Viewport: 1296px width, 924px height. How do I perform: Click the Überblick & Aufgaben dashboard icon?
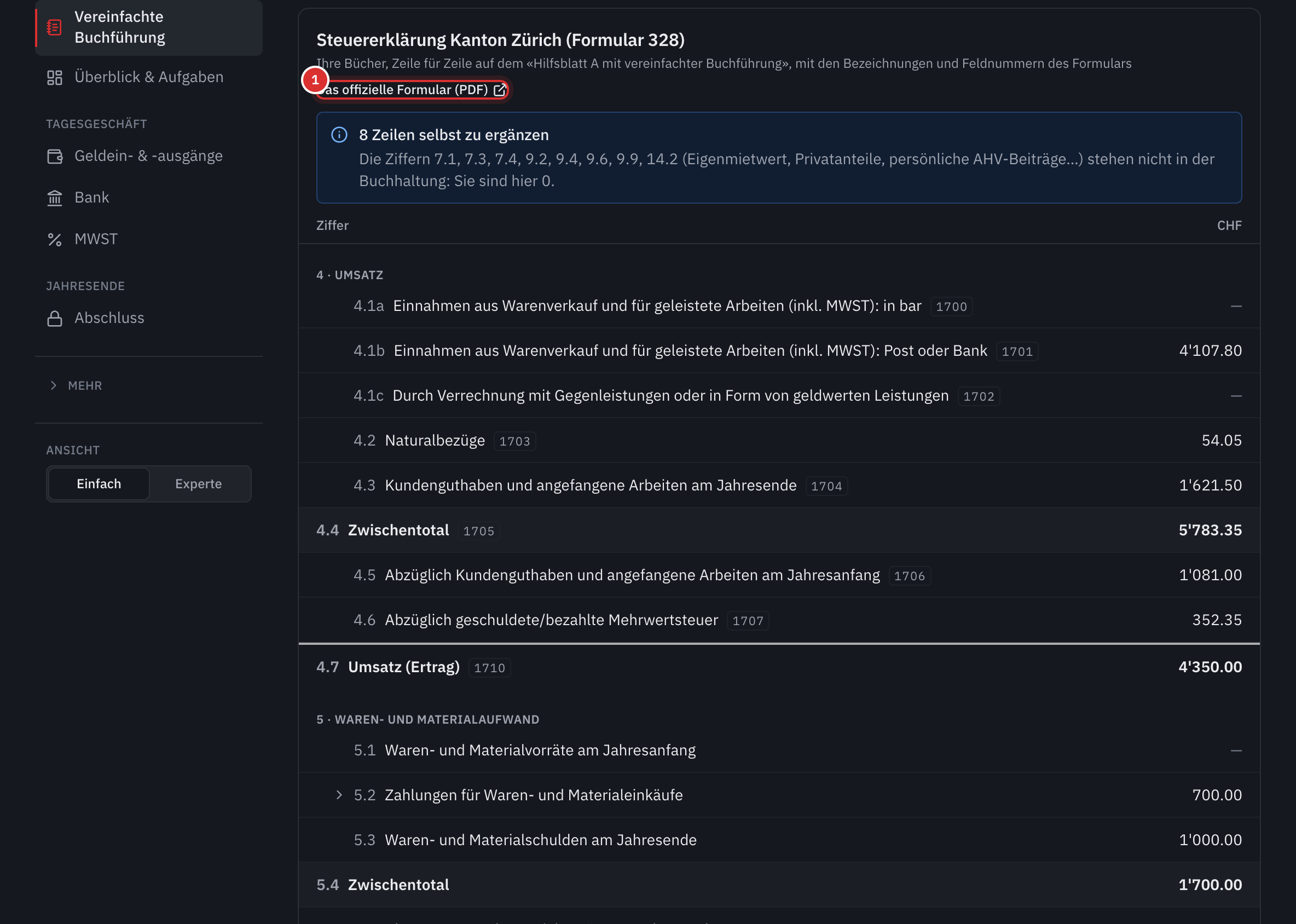pos(55,77)
